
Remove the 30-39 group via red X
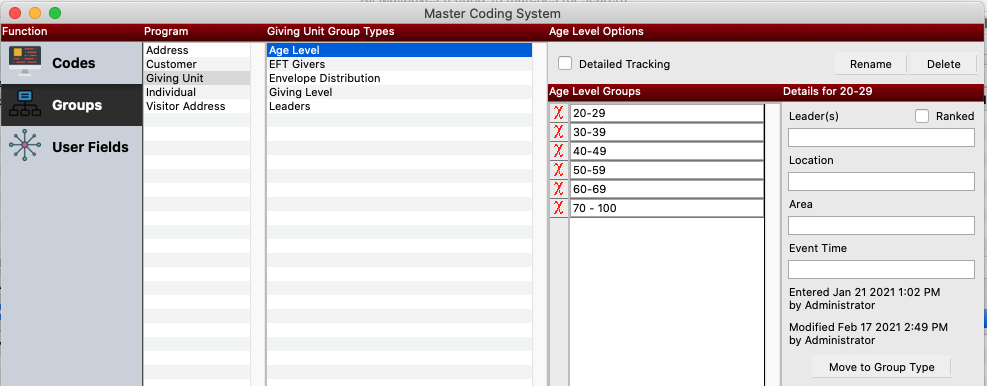pyautogui.click(x=558, y=132)
